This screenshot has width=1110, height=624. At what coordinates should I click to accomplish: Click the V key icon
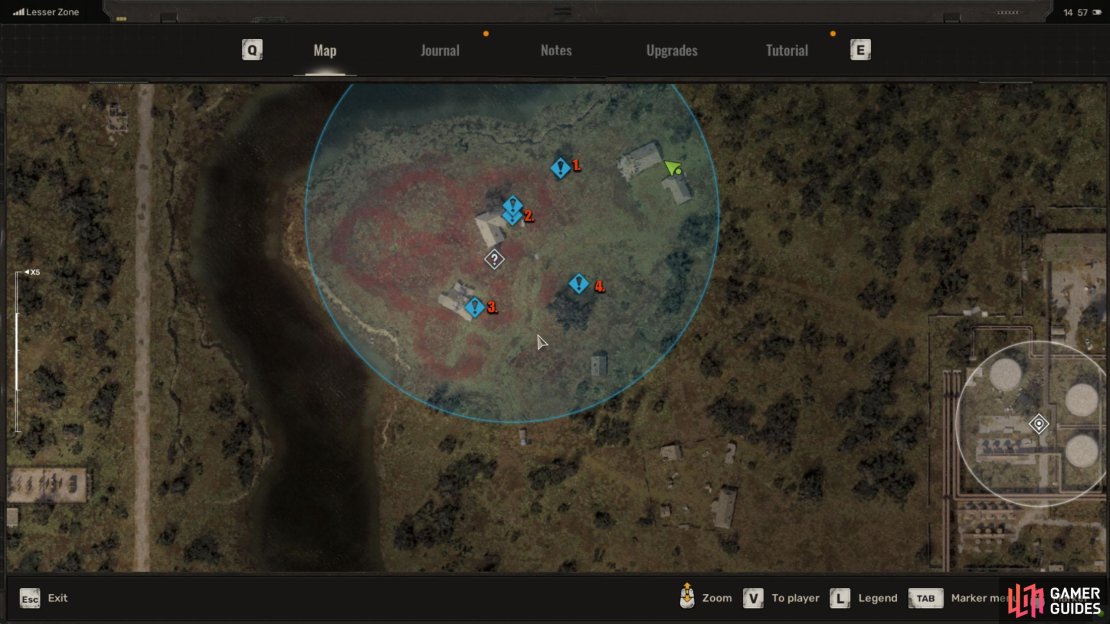coord(753,599)
